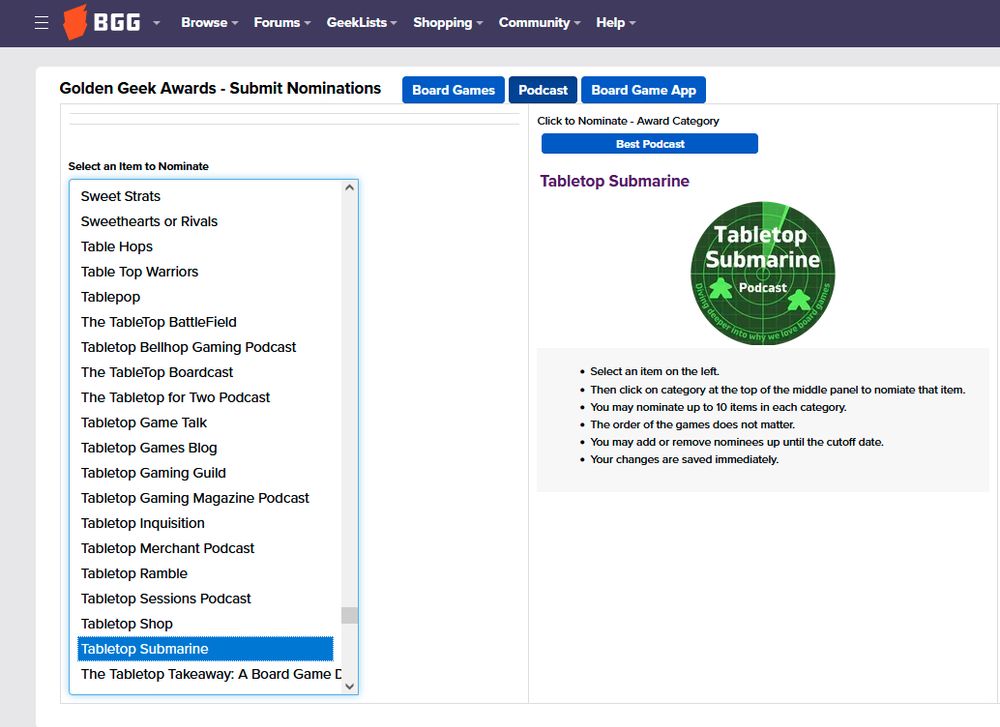Select Tablepop in the list
1000x727 pixels.
[205, 297]
